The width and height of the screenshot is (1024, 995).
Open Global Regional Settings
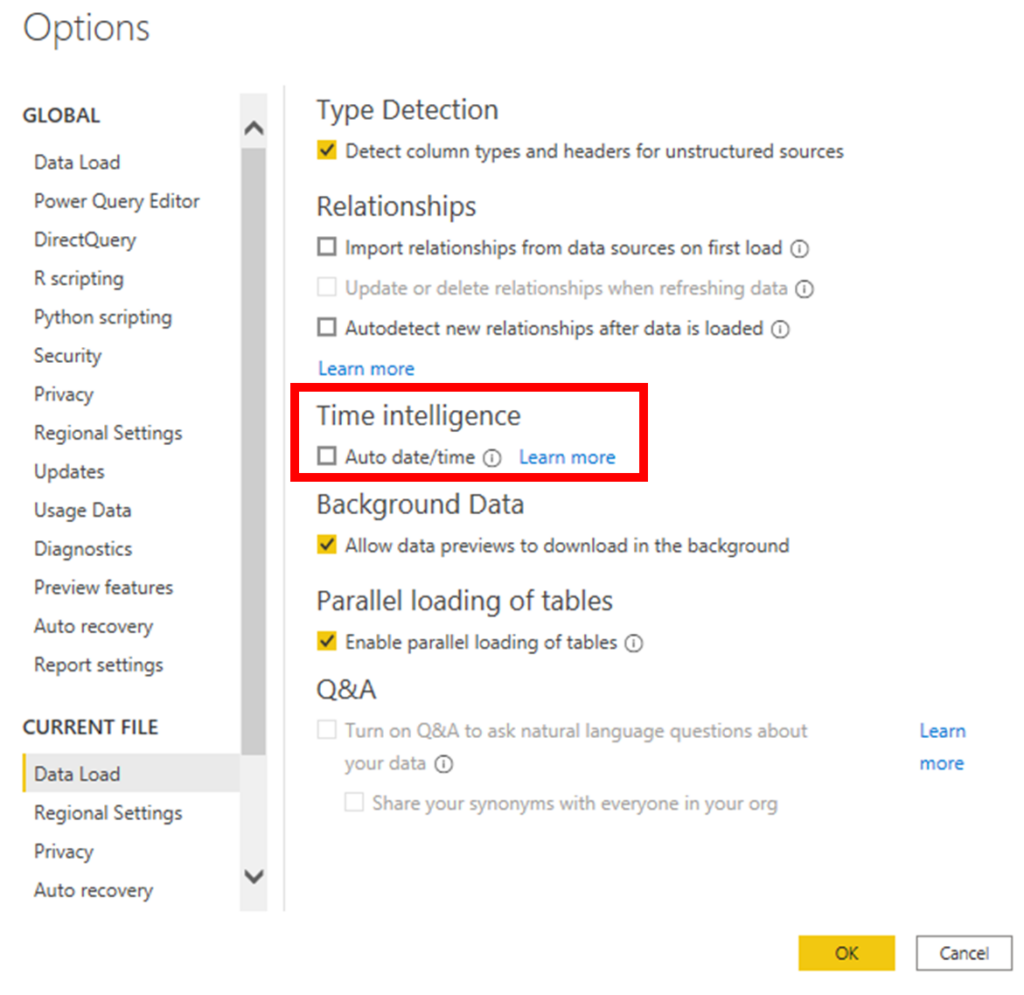pyautogui.click(x=108, y=433)
